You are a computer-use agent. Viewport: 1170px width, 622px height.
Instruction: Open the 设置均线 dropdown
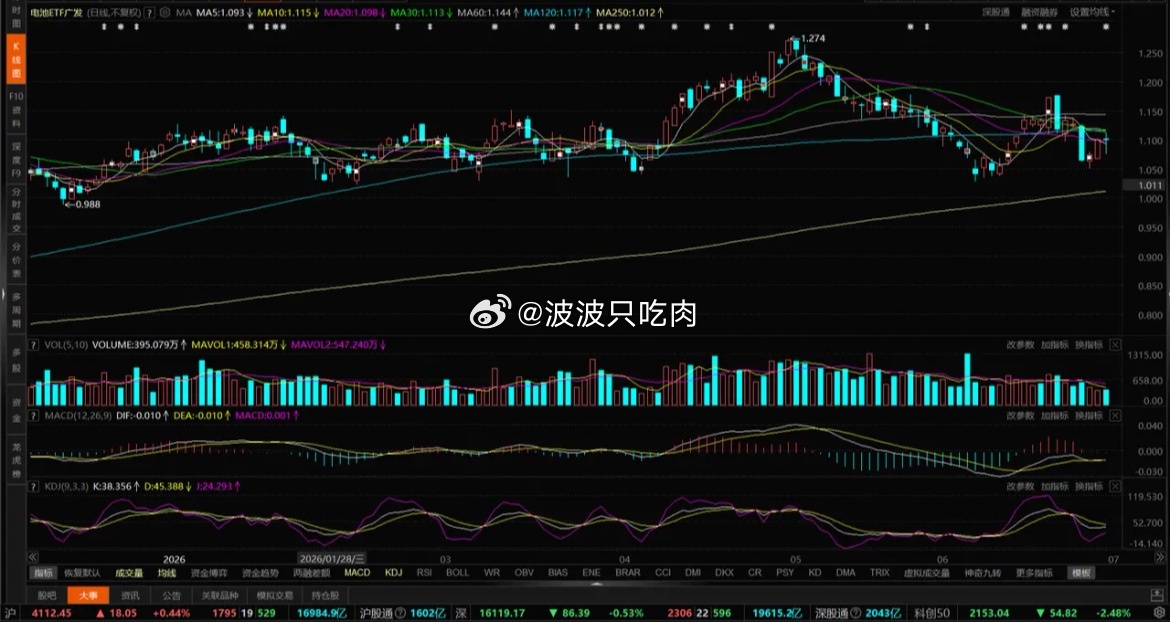[x=1092, y=13]
